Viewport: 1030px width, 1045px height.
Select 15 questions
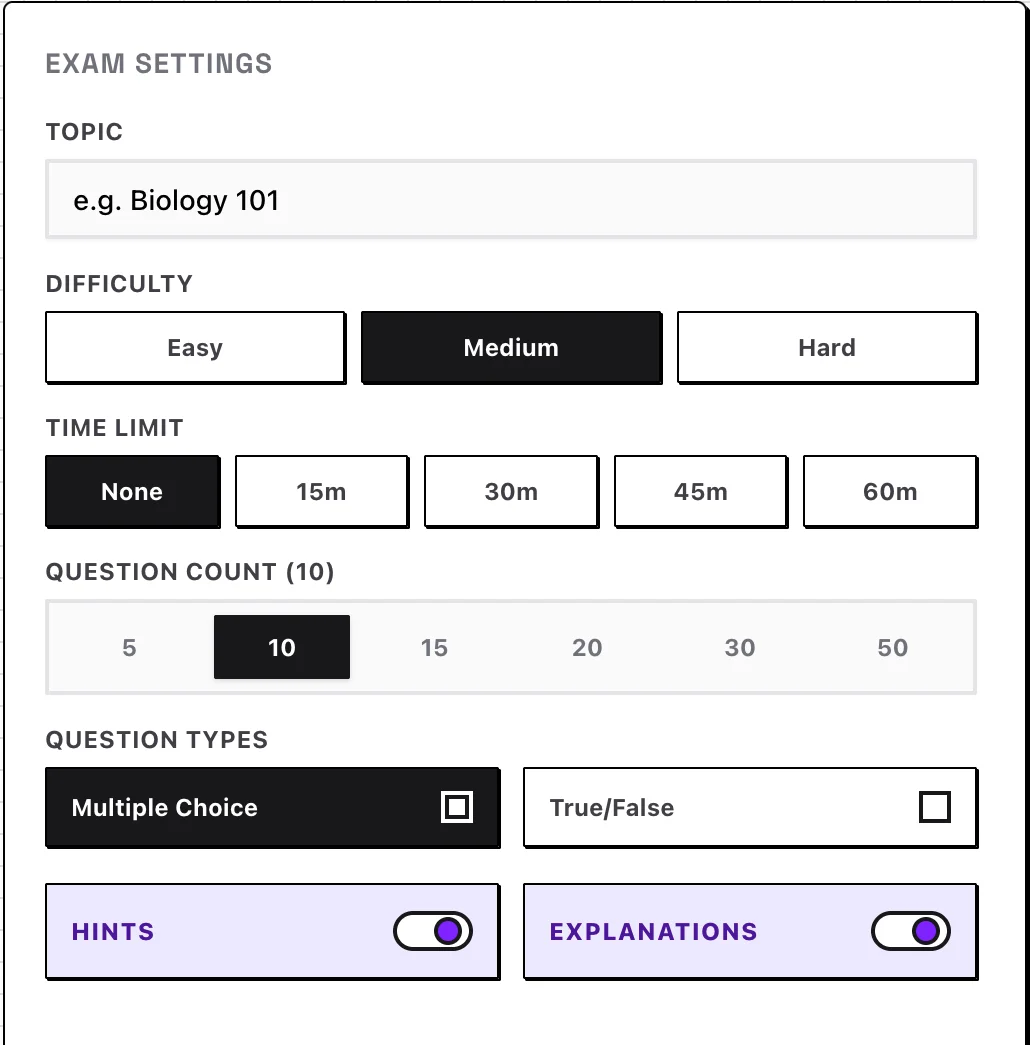(434, 647)
